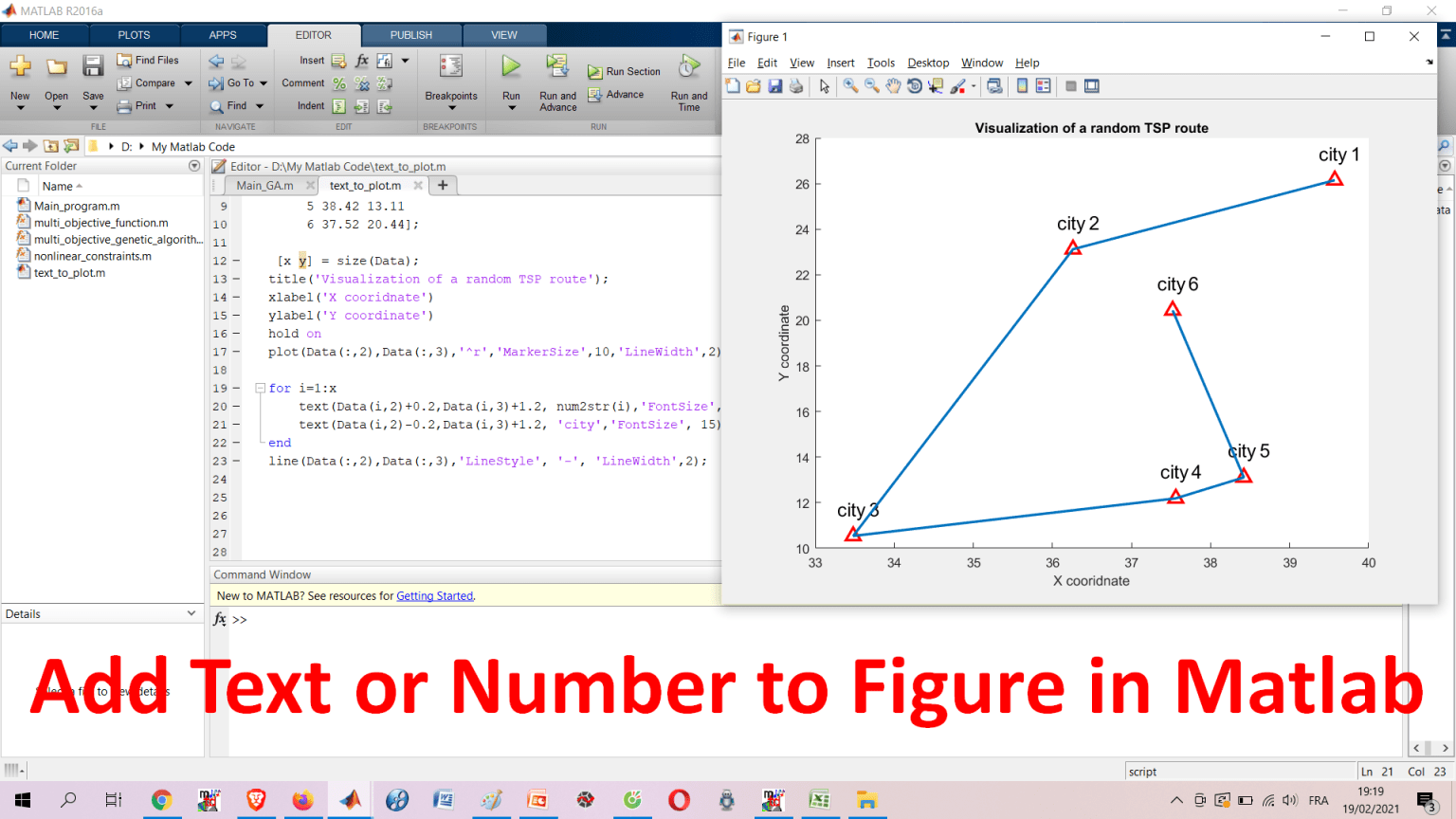Switch to the HOME ribbon tab

[x=45, y=35]
